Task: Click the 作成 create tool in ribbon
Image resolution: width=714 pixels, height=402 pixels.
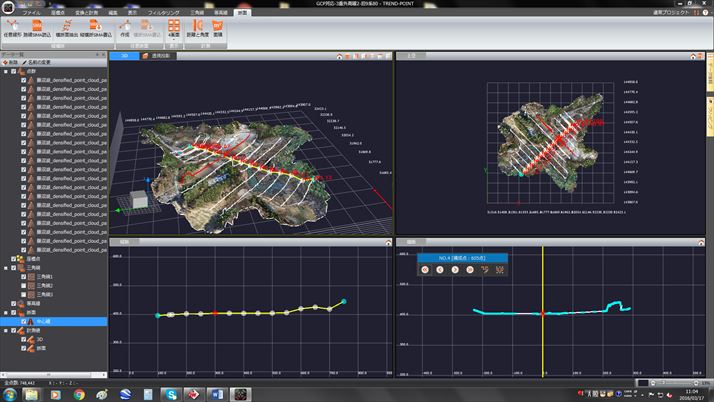Action: [124, 28]
